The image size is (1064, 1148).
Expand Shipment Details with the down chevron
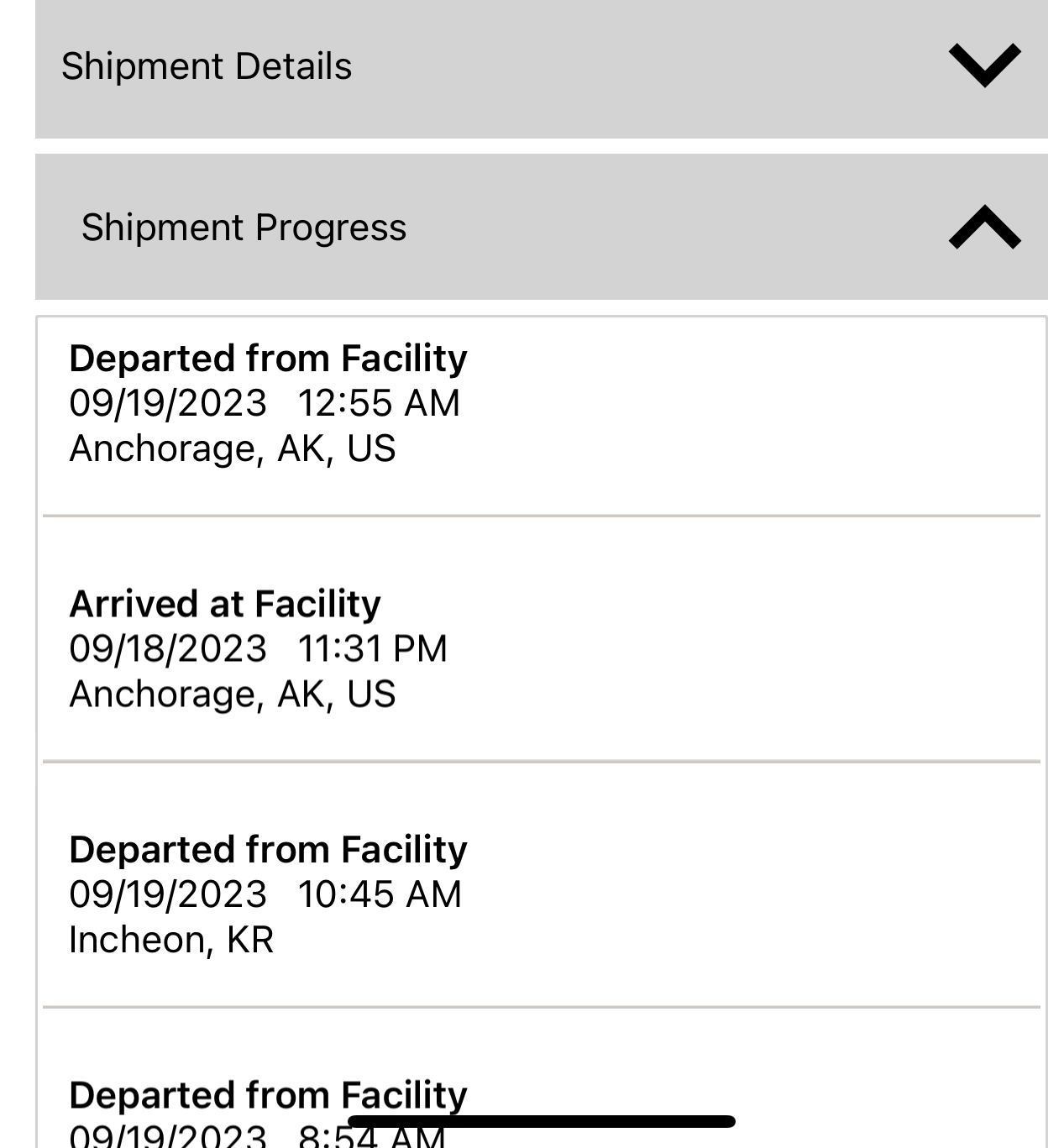984,66
